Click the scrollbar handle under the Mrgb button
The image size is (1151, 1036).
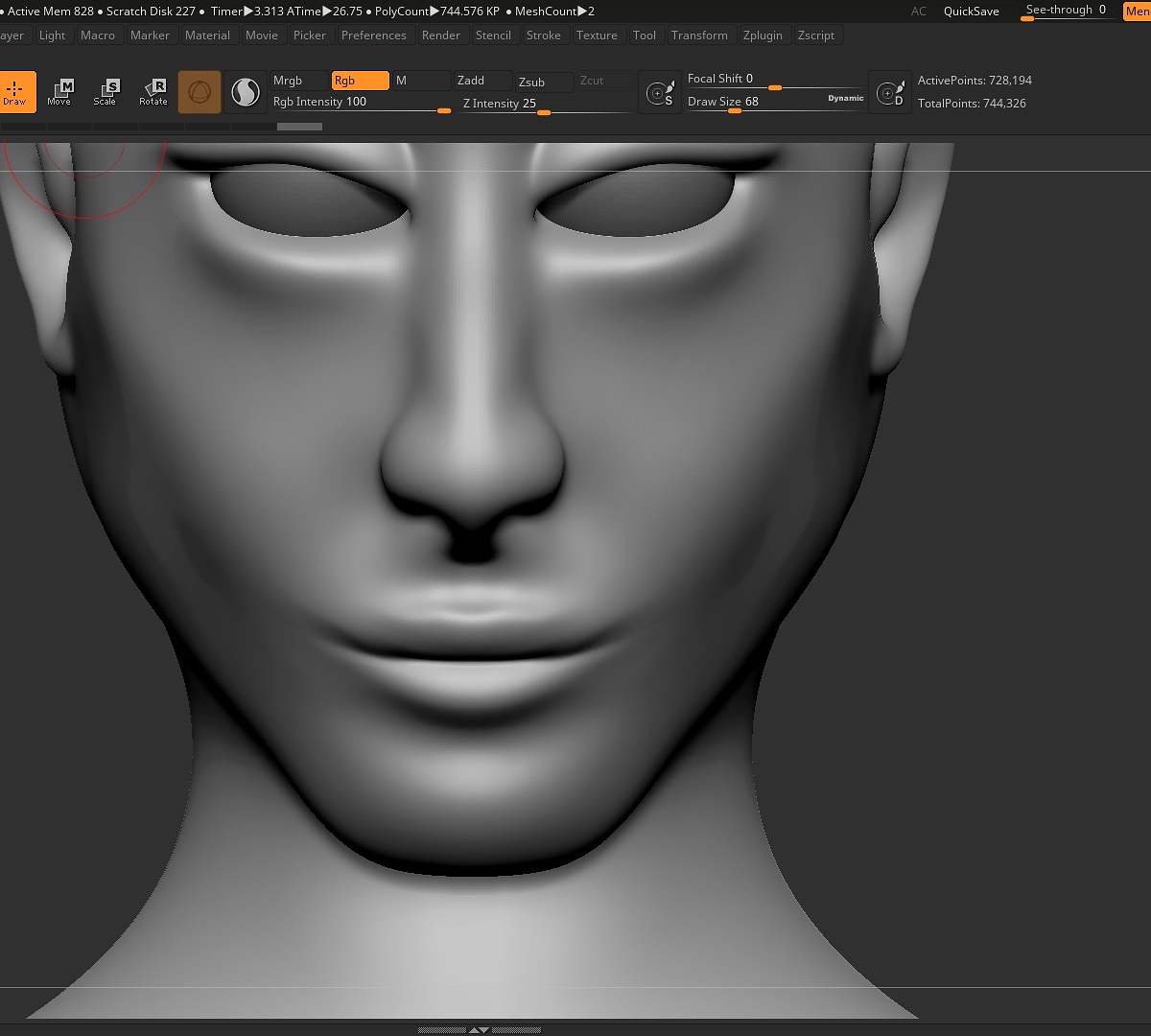pos(299,127)
